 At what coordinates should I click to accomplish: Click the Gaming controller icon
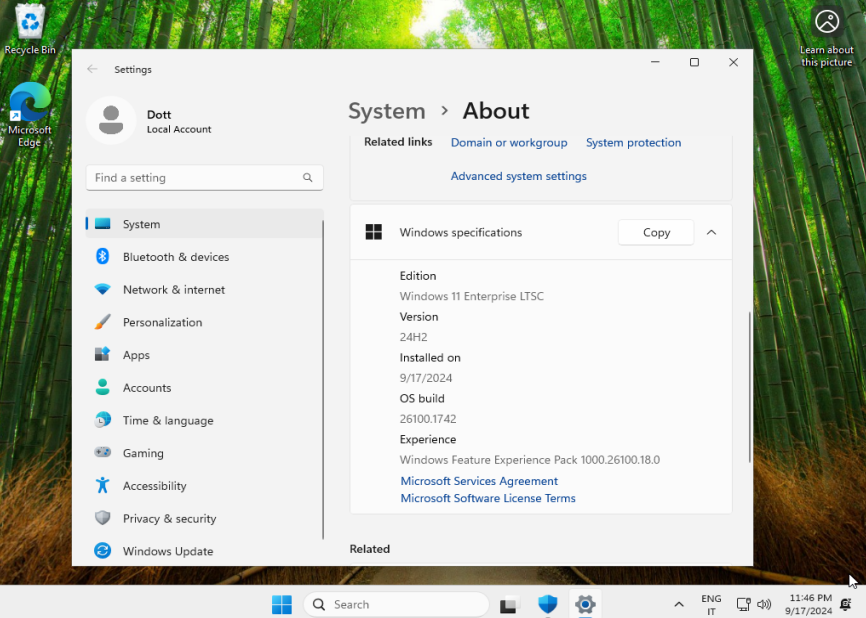(102, 452)
